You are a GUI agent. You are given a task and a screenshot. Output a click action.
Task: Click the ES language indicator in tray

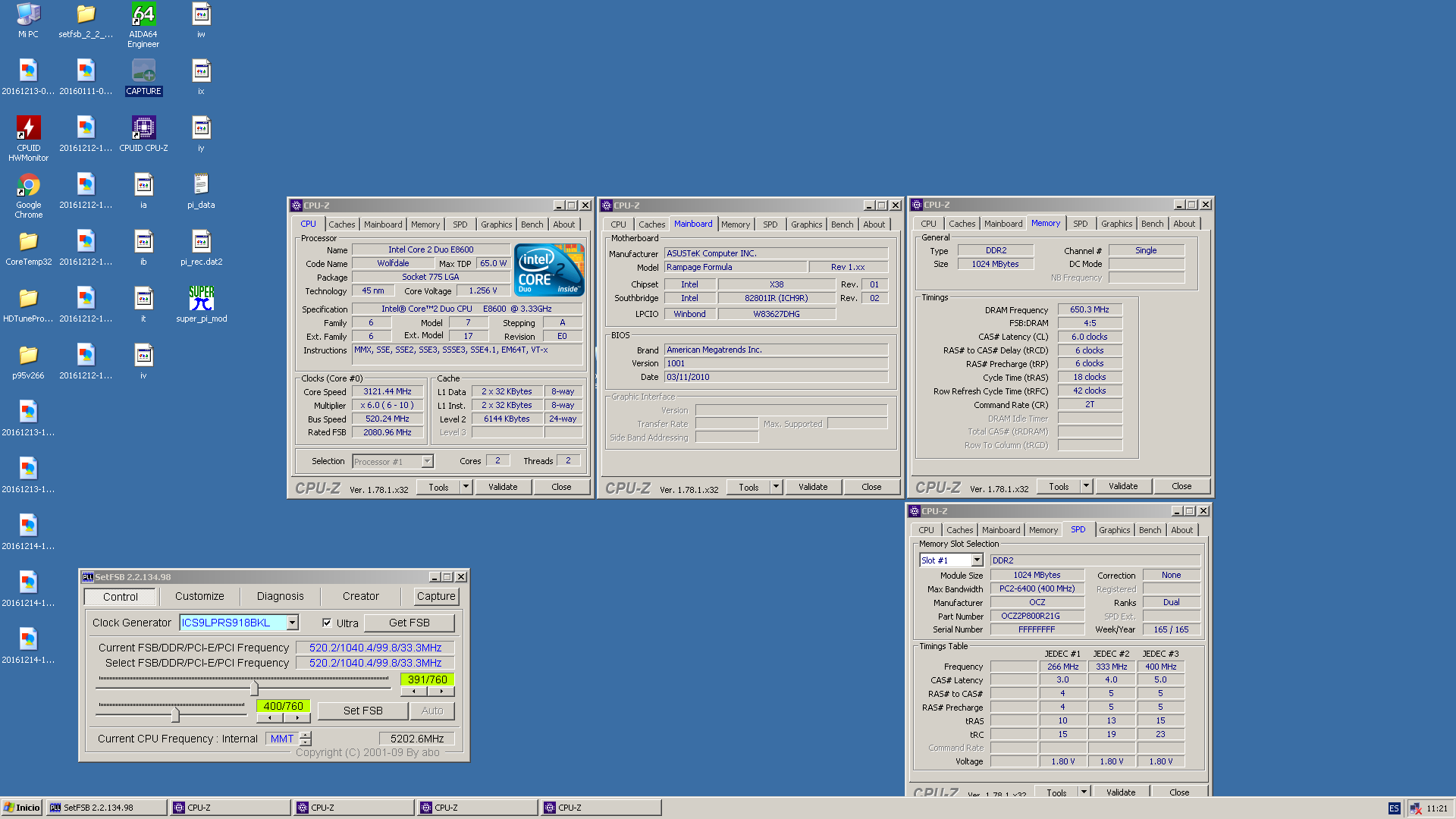(x=1394, y=808)
